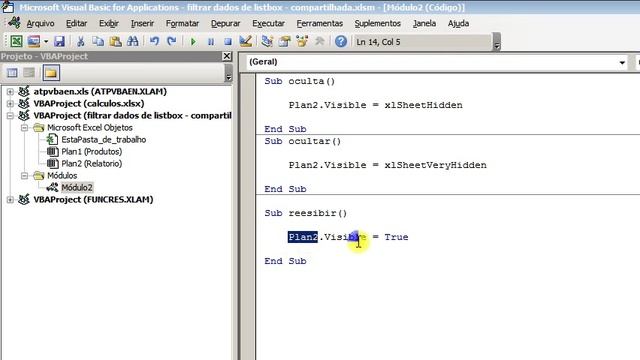
Task: Open the Insert UserForm dropdown arrow
Action: (x=46, y=42)
